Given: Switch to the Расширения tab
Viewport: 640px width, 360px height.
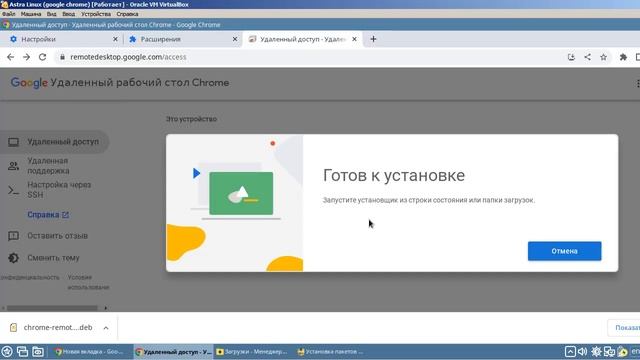Looking at the screenshot, I should point(182,39).
